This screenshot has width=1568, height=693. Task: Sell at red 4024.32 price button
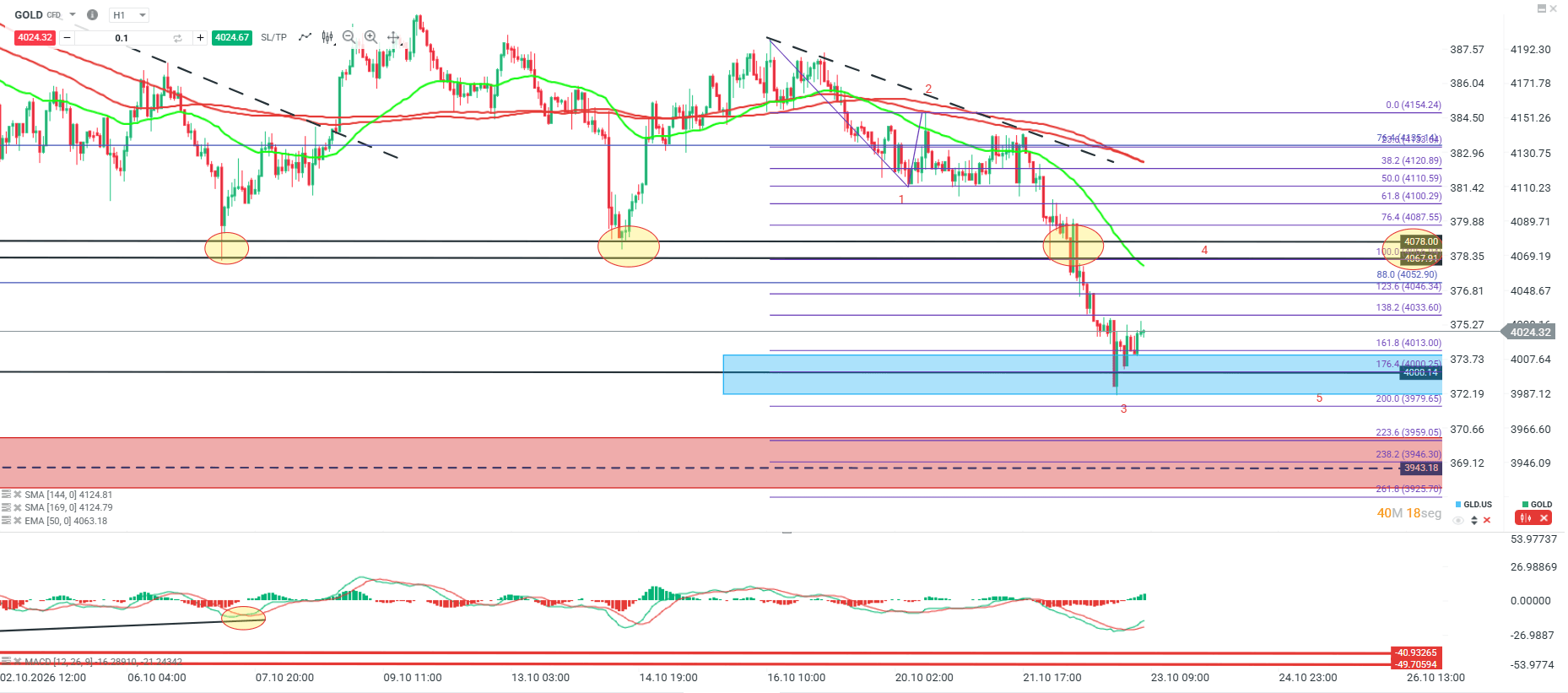click(35, 38)
